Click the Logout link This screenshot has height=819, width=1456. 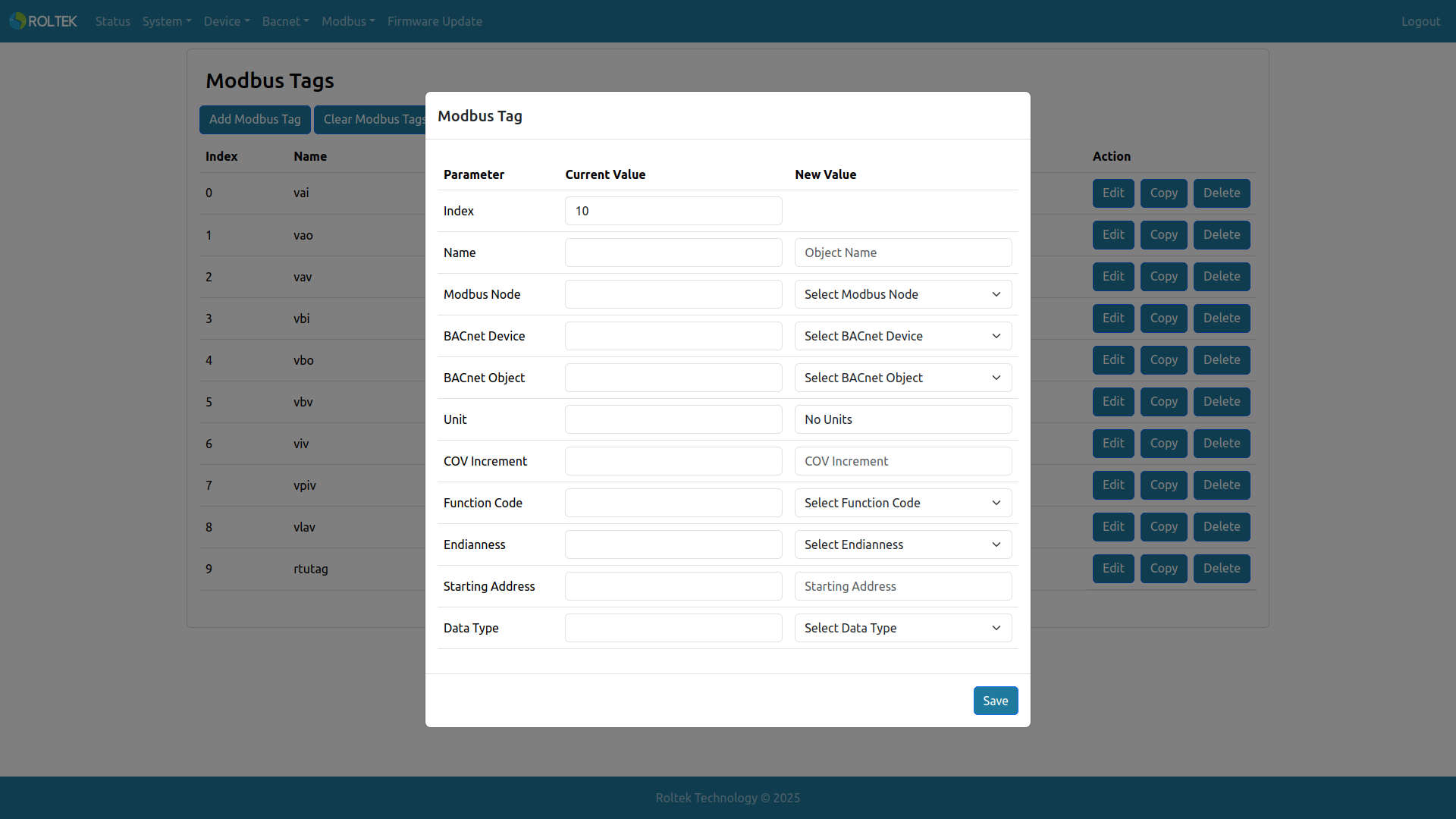click(1420, 21)
